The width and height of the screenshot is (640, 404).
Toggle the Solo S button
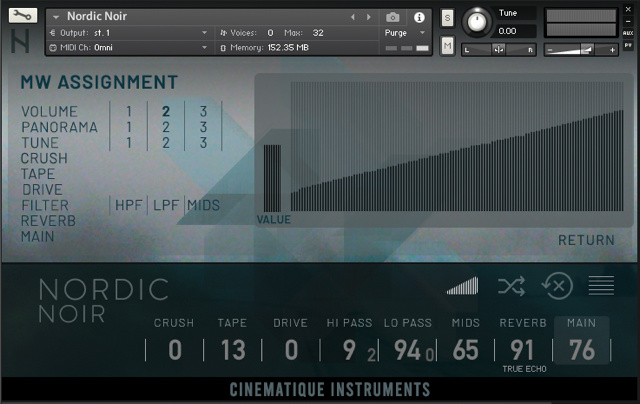(447, 18)
